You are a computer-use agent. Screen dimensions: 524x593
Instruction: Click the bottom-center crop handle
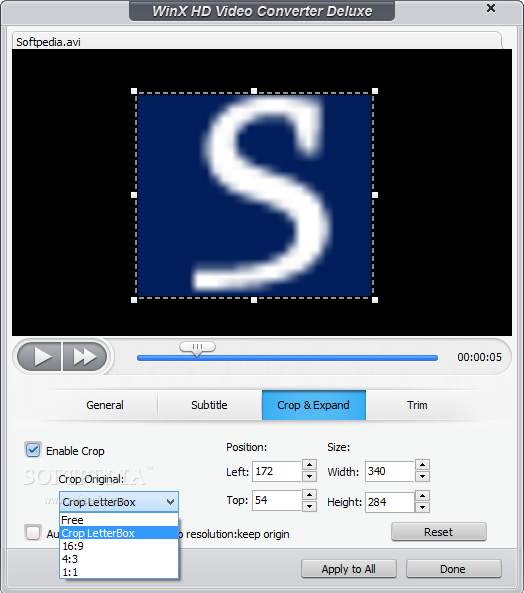tap(254, 300)
